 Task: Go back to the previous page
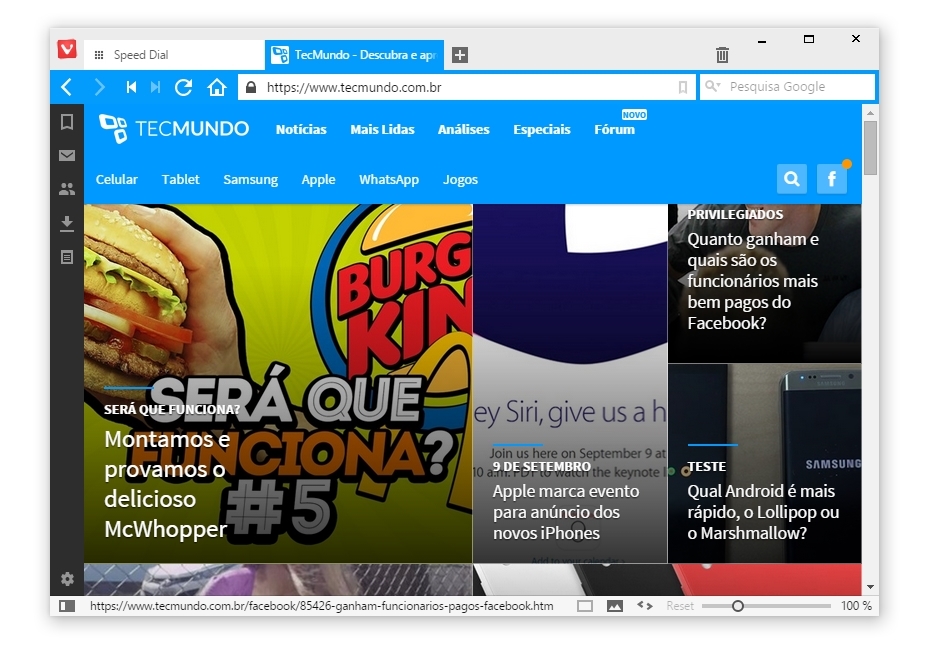tap(66, 87)
